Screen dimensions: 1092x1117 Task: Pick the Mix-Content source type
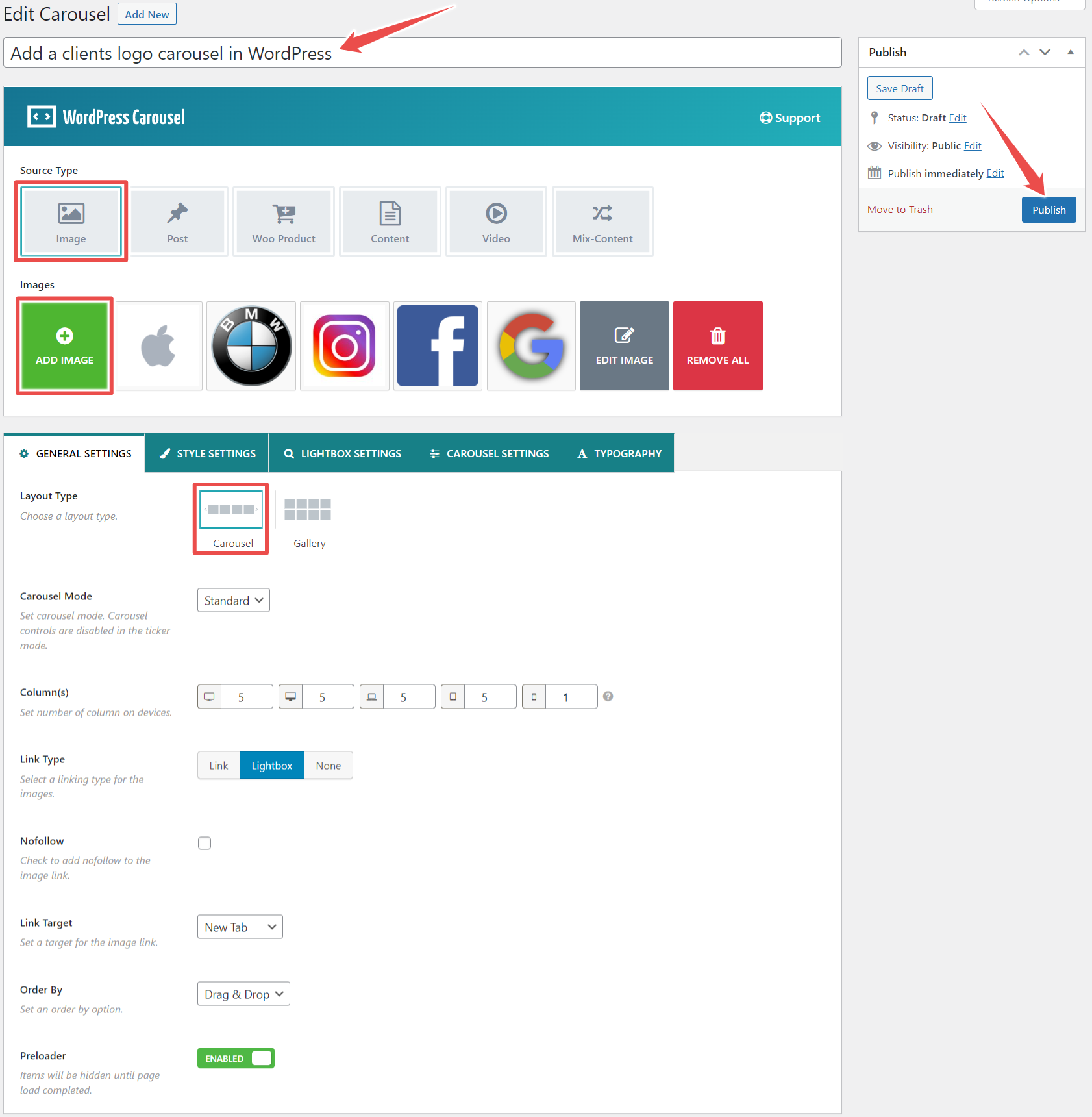[602, 221]
